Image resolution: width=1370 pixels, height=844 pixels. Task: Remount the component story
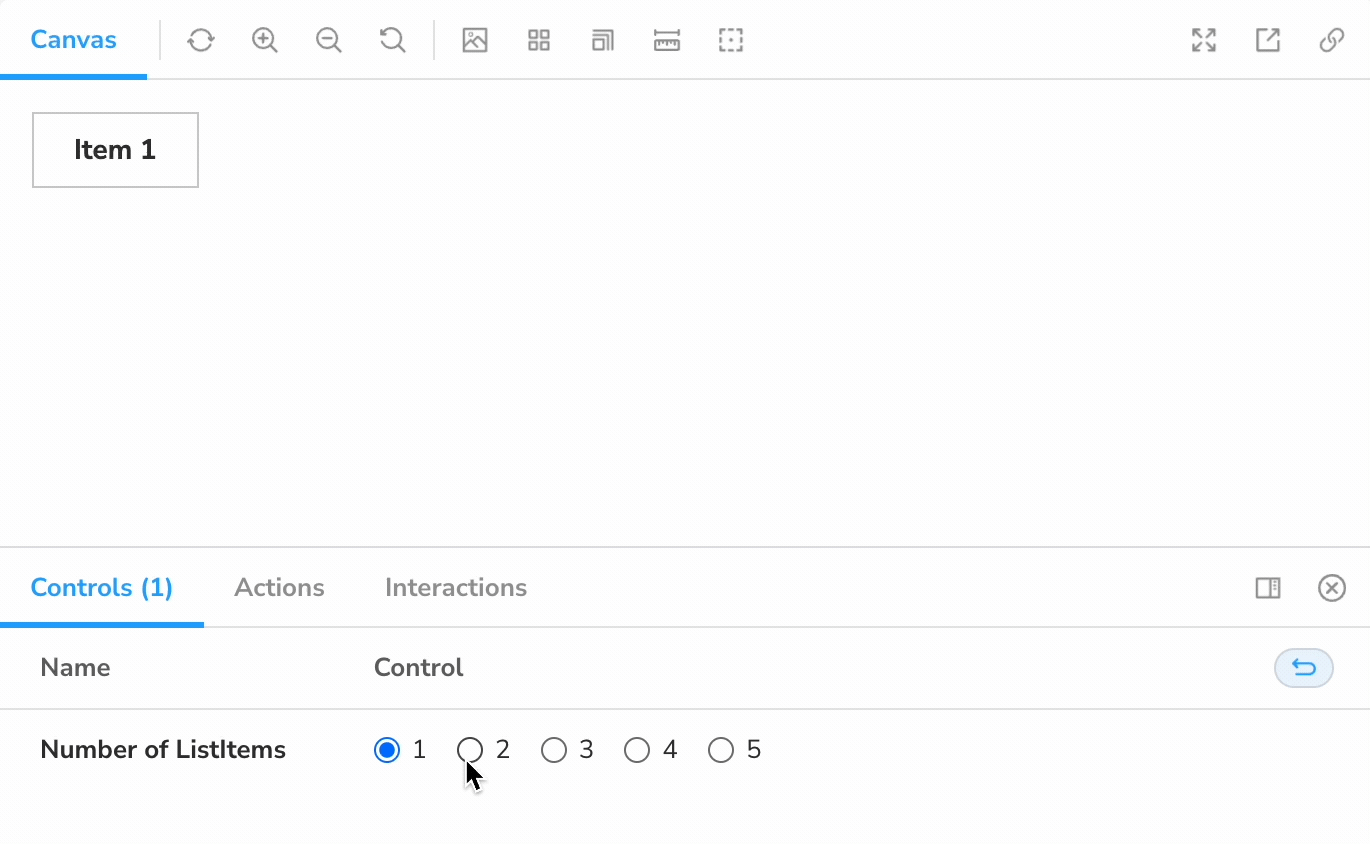coord(200,40)
